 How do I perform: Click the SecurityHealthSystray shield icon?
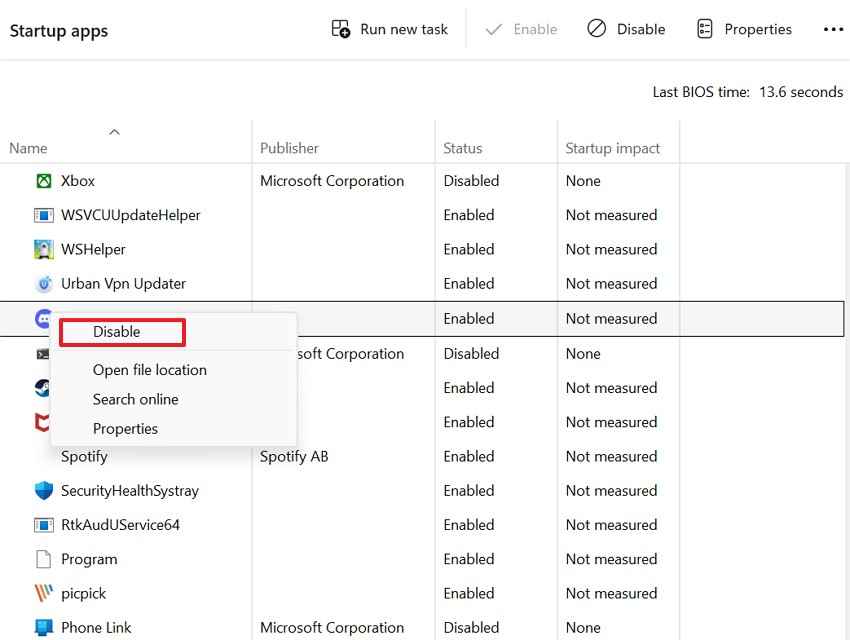pyautogui.click(x=43, y=490)
